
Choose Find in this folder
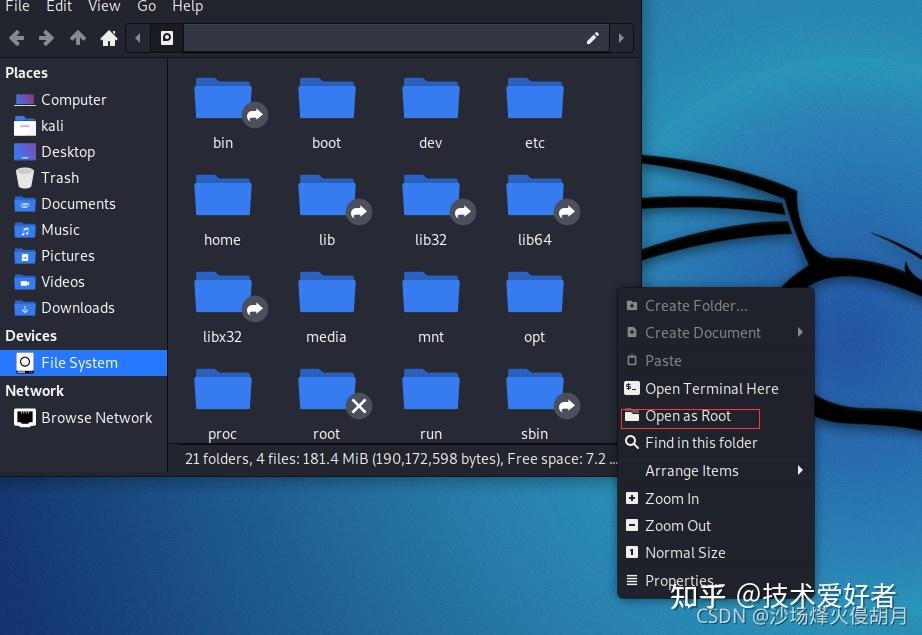[x=716, y=443]
